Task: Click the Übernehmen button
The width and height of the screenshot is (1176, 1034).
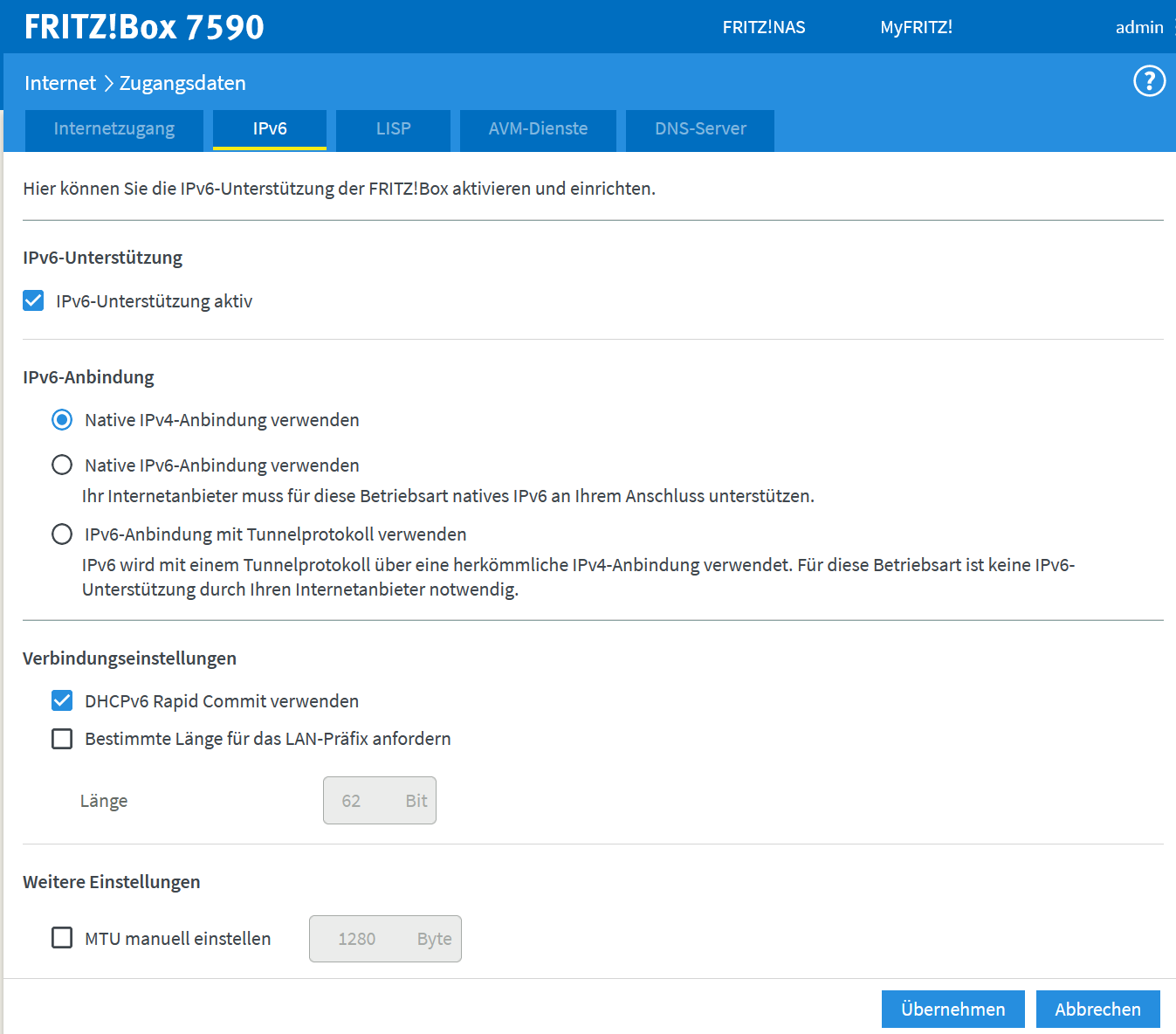Action: pyautogui.click(x=953, y=1010)
